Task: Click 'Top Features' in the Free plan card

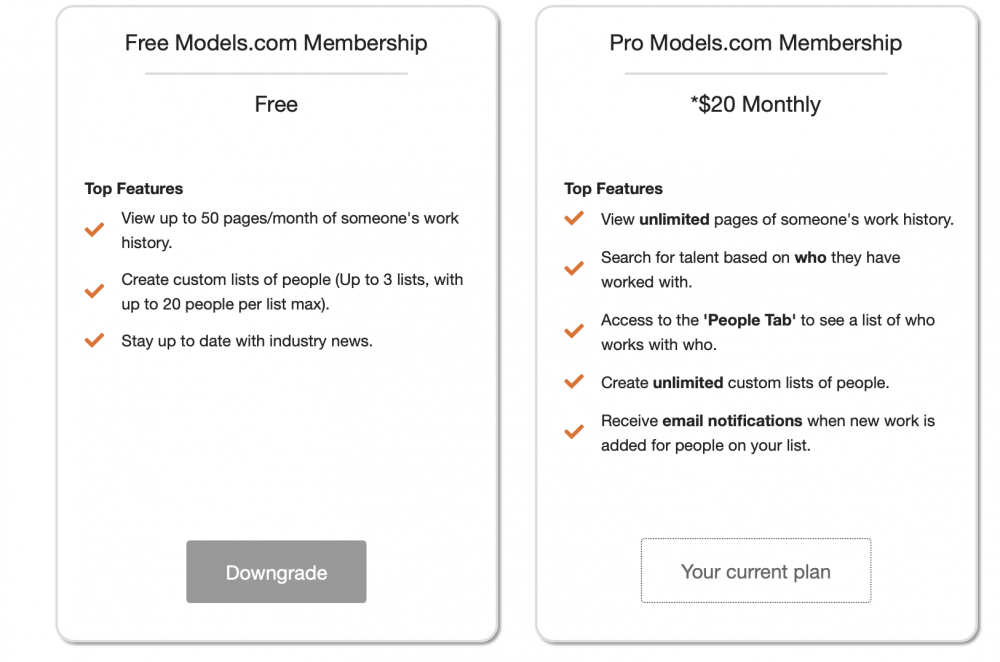Action: click(x=134, y=188)
